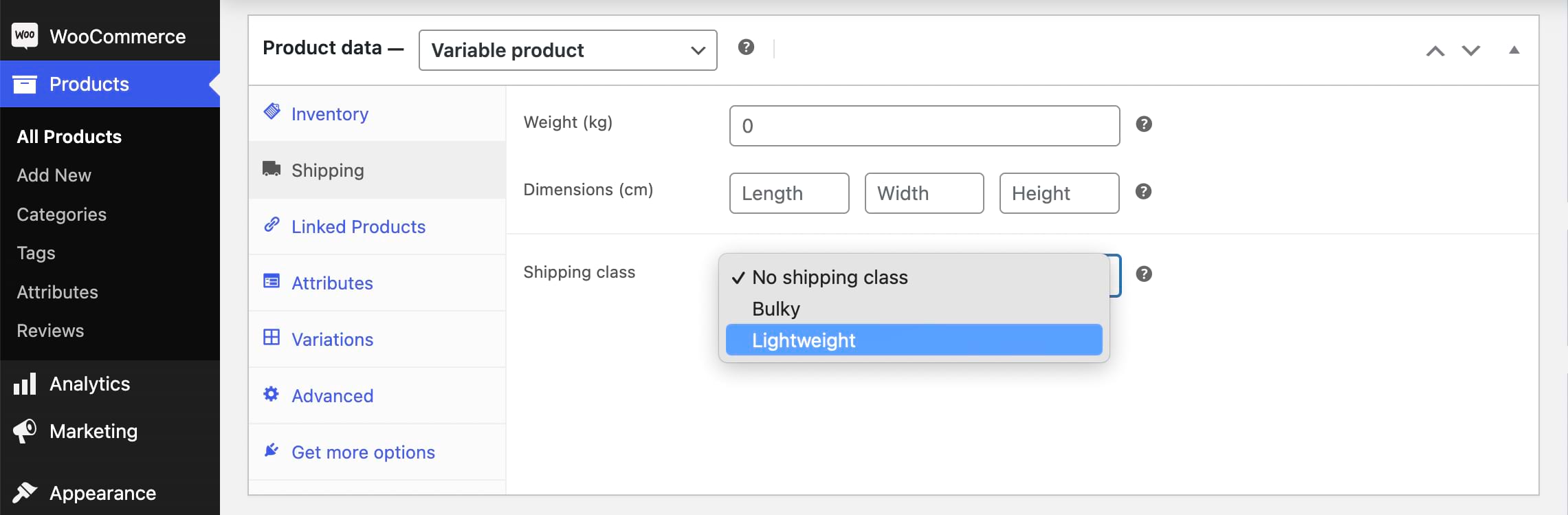Move Product data panel up with chevron
Screen dimensions: 1568x515
tap(1435, 50)
